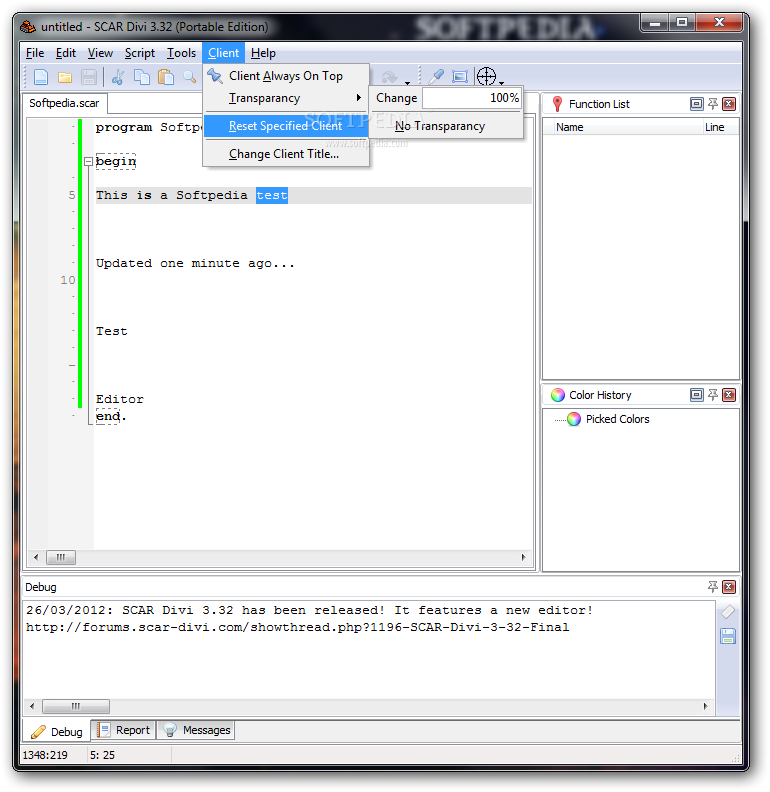Click debug scrollbar right arrow
770x792 pixels.
tap(706, 706)
